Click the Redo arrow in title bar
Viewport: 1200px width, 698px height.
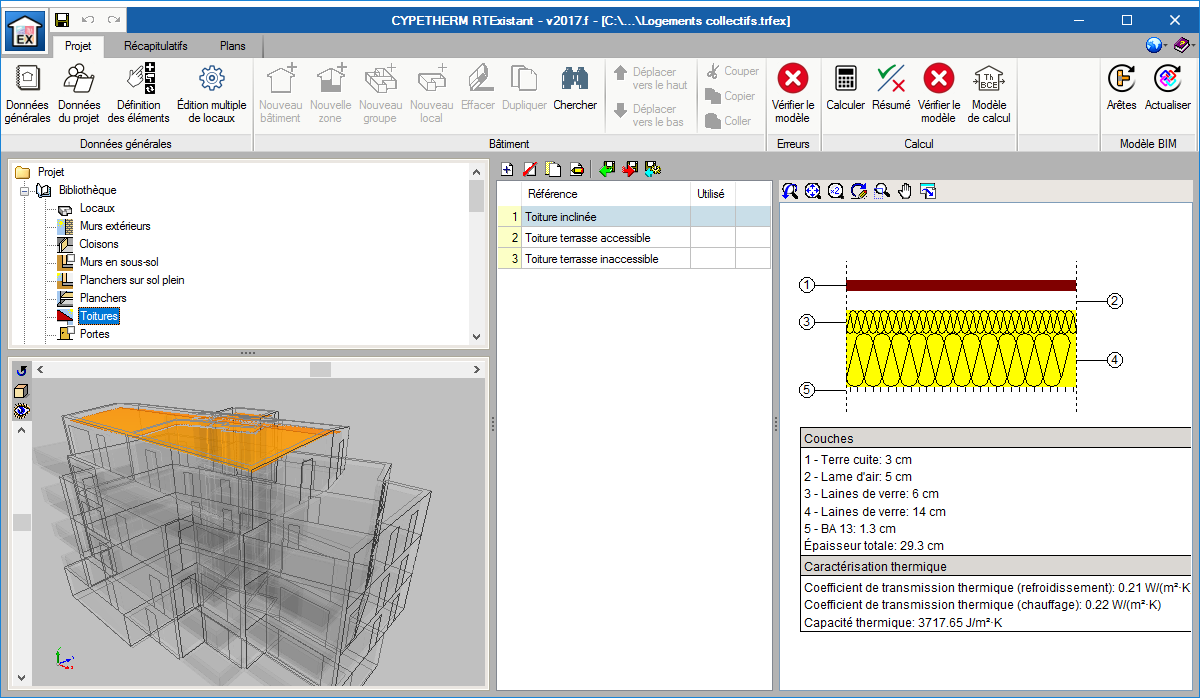114,20
